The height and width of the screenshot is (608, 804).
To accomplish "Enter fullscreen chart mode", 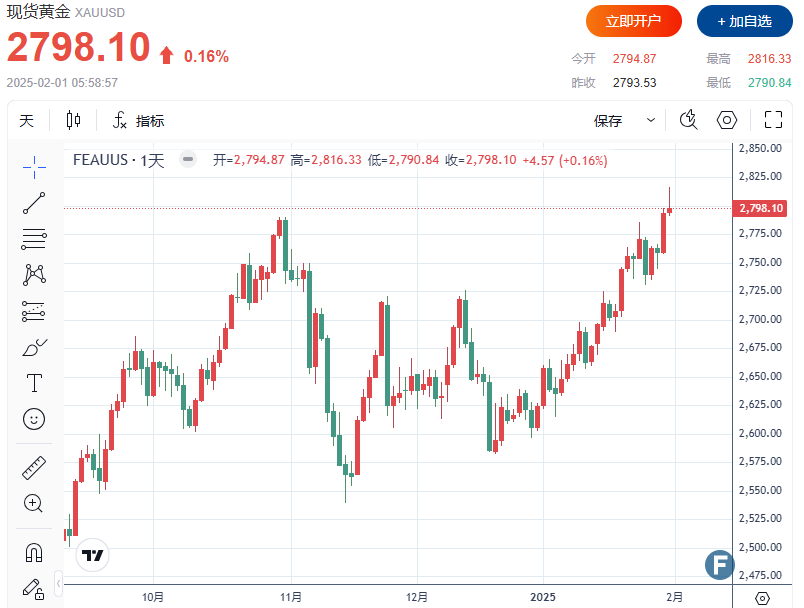I will 772,121.
